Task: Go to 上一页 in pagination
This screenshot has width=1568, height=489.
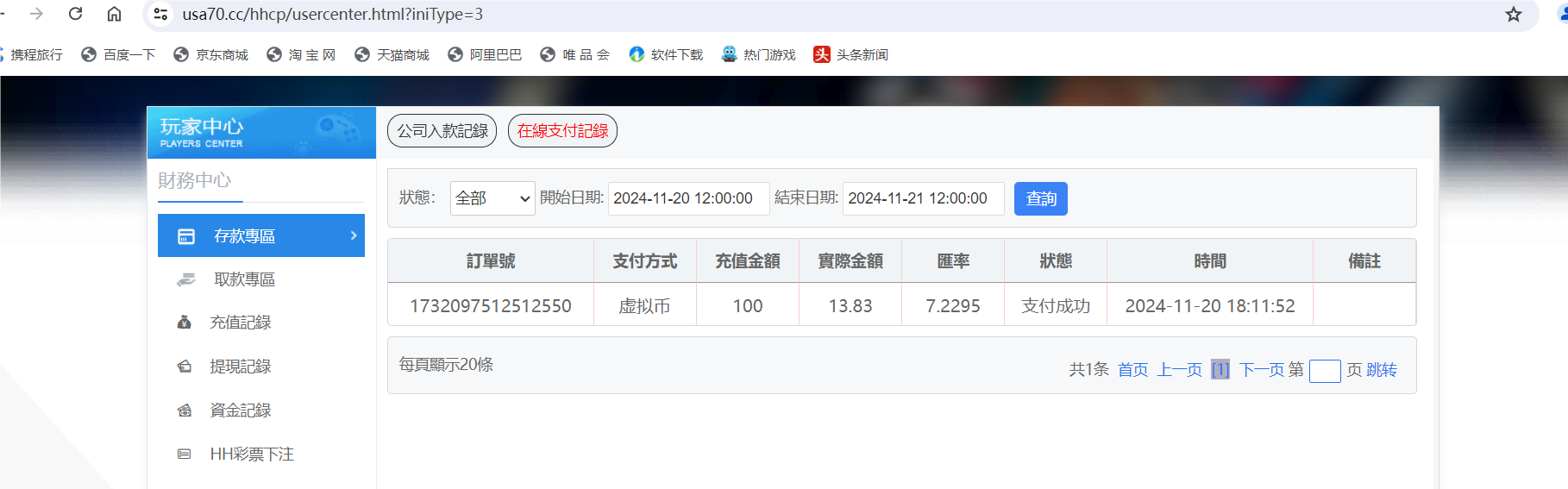Action: 1180,370
